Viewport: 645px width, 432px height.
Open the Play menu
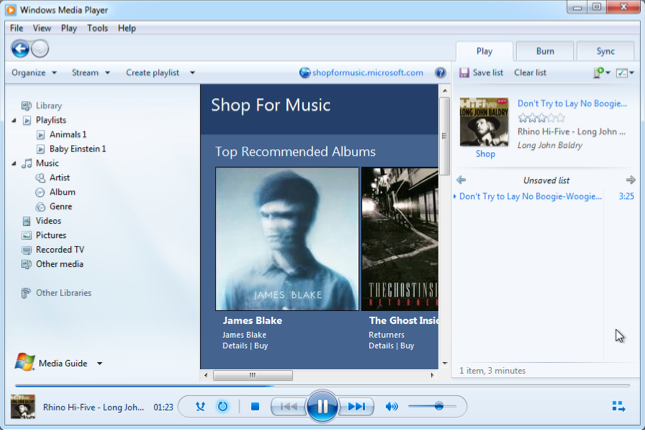[69, 28]
